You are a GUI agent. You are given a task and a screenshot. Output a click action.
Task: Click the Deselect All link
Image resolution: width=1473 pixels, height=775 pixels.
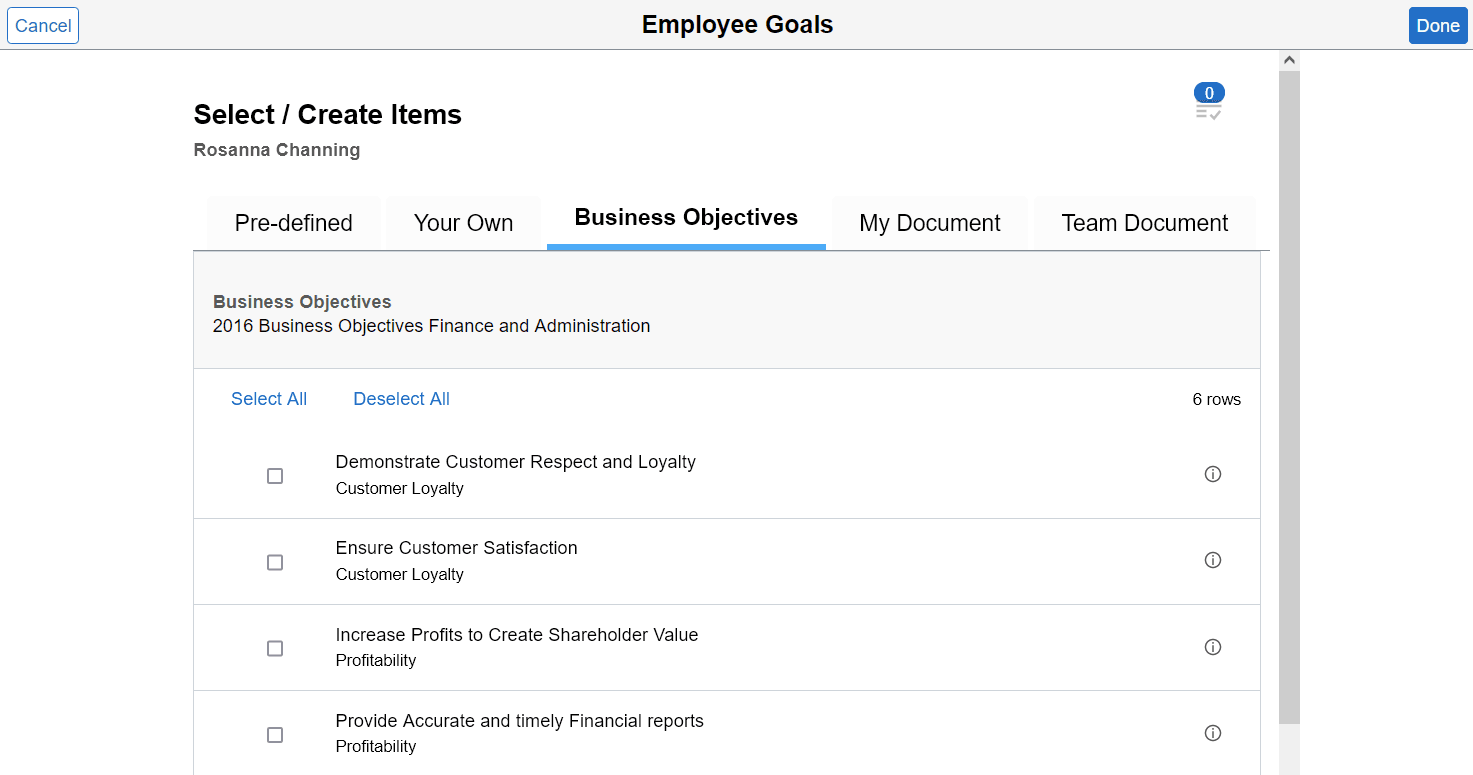coord(401,398)
